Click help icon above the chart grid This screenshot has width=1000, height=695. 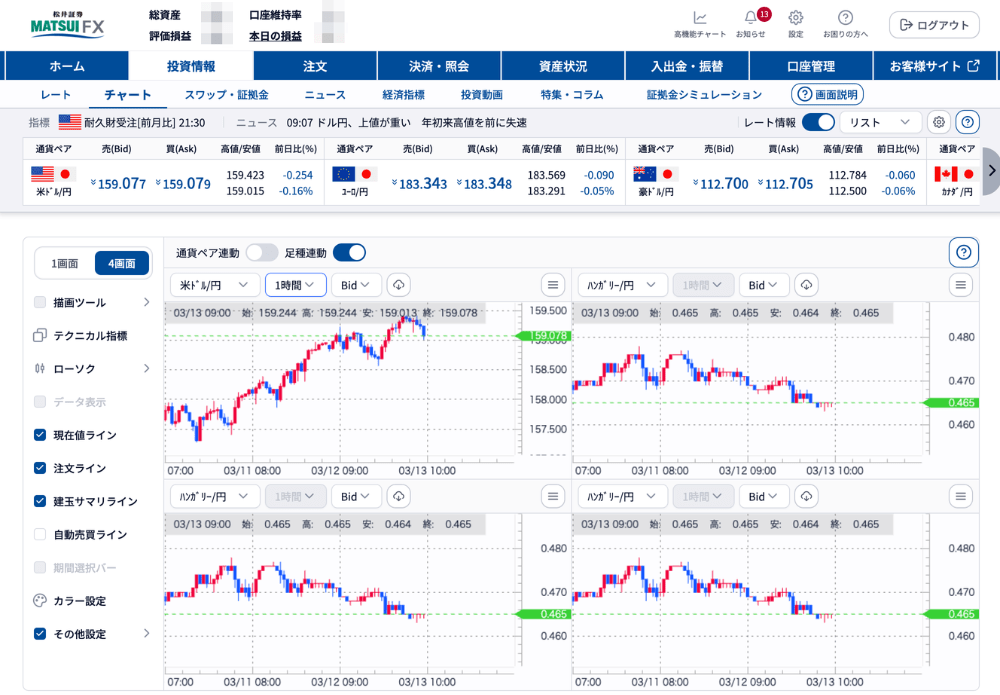pyautogui.click(x=963, y=252)
